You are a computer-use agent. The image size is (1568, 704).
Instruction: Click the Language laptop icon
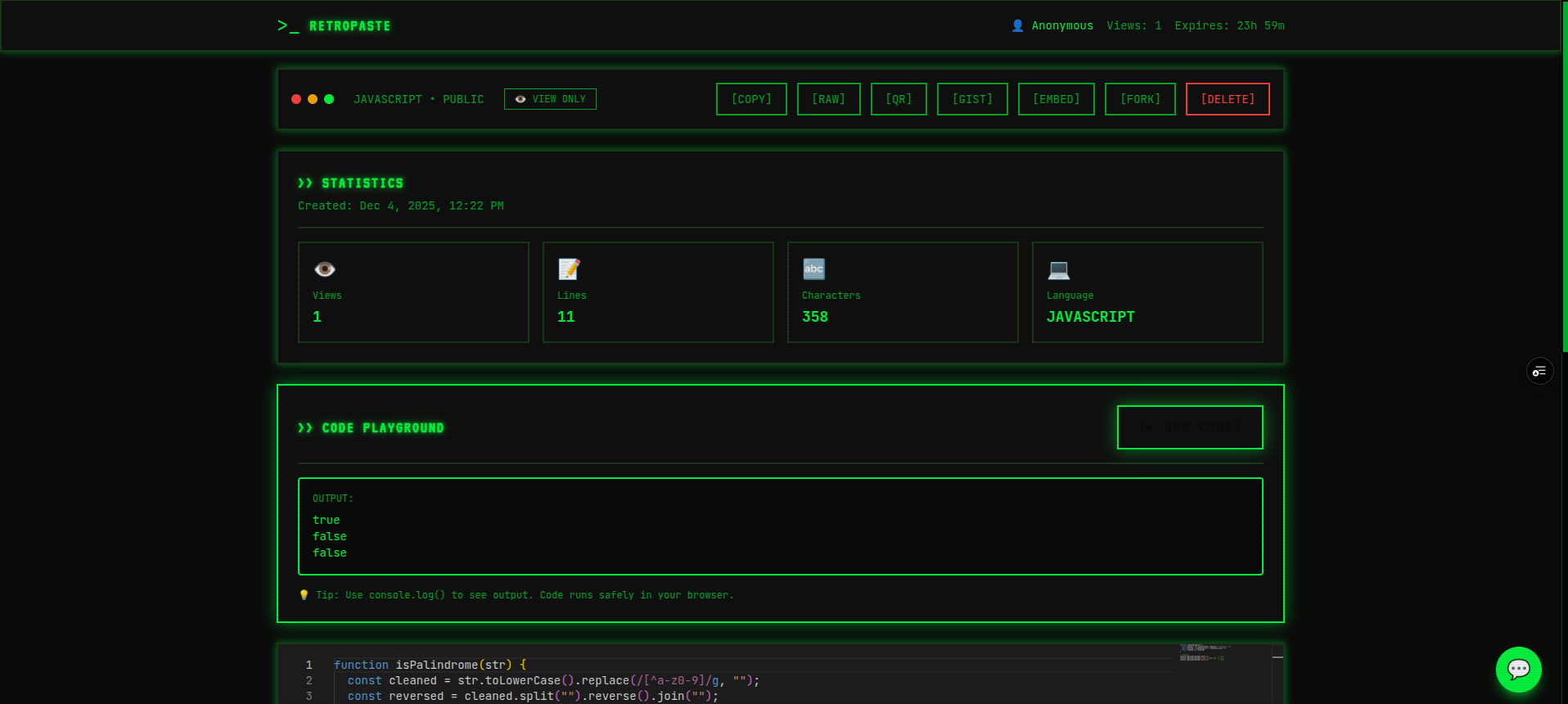pyautogui.click(x=1058, y=269)
